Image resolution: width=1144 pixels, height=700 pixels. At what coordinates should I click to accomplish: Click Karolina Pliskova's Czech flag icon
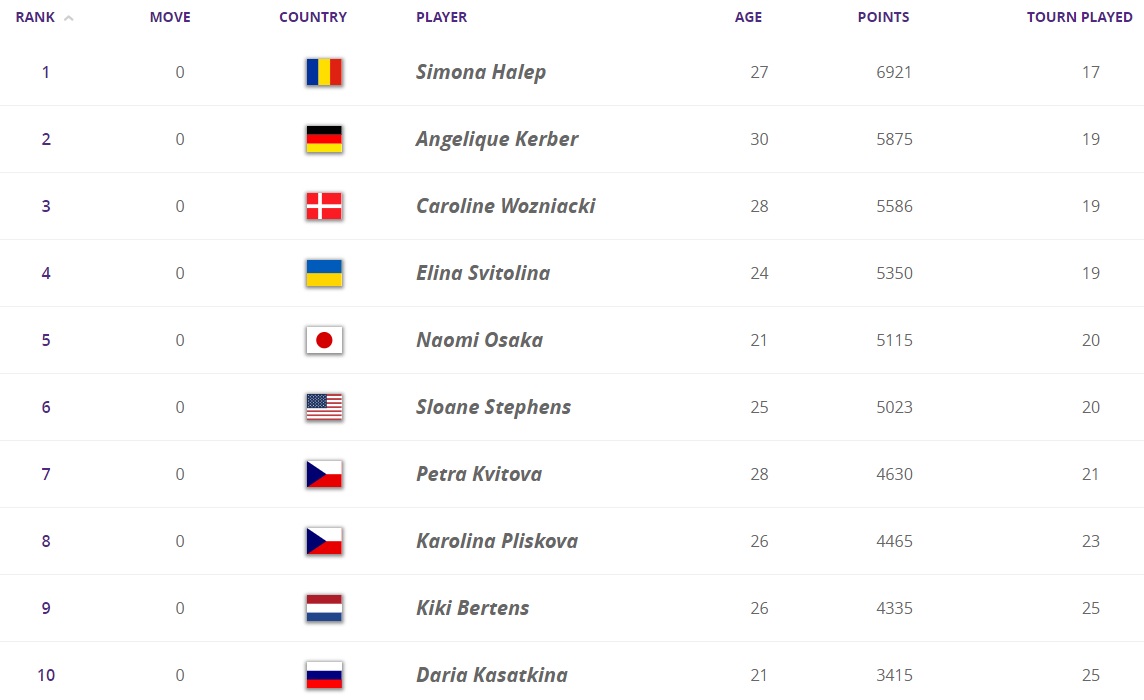click(324, 541)
